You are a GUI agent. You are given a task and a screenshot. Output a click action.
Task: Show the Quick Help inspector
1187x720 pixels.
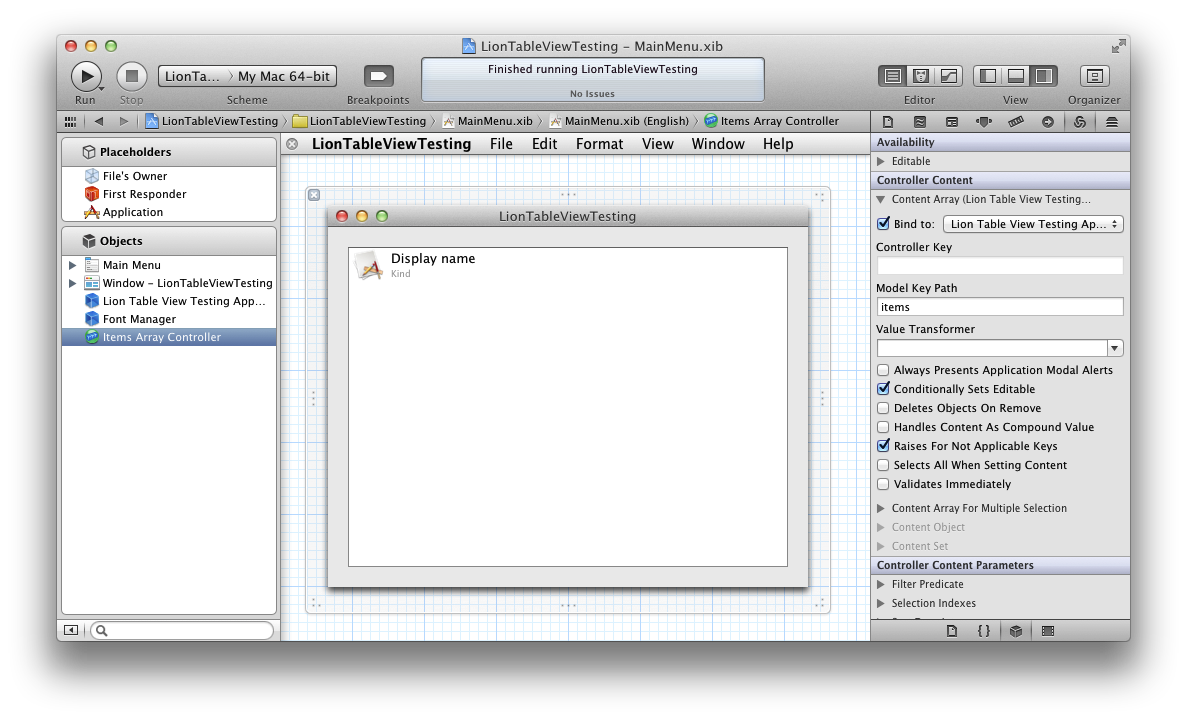coord(920,122)
